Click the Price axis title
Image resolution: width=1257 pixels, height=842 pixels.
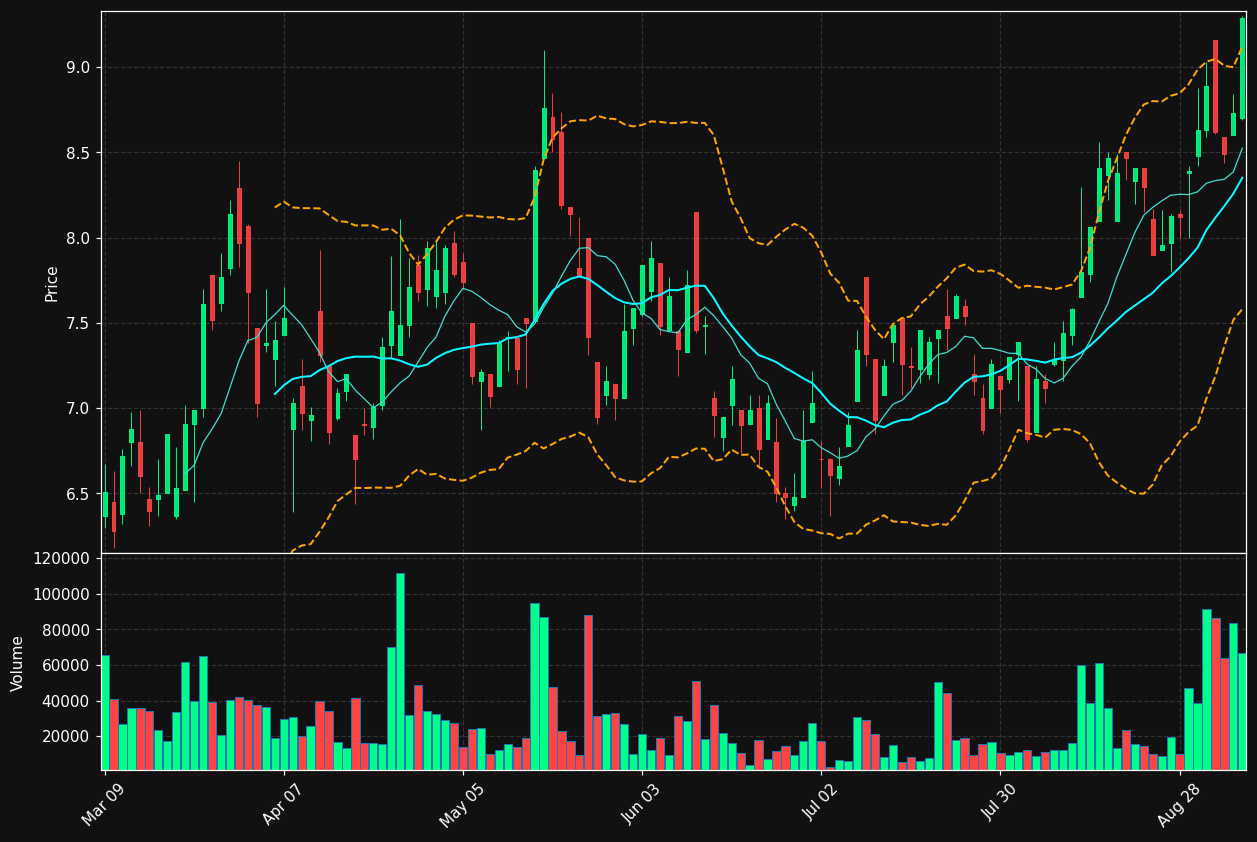coord(52,283)
